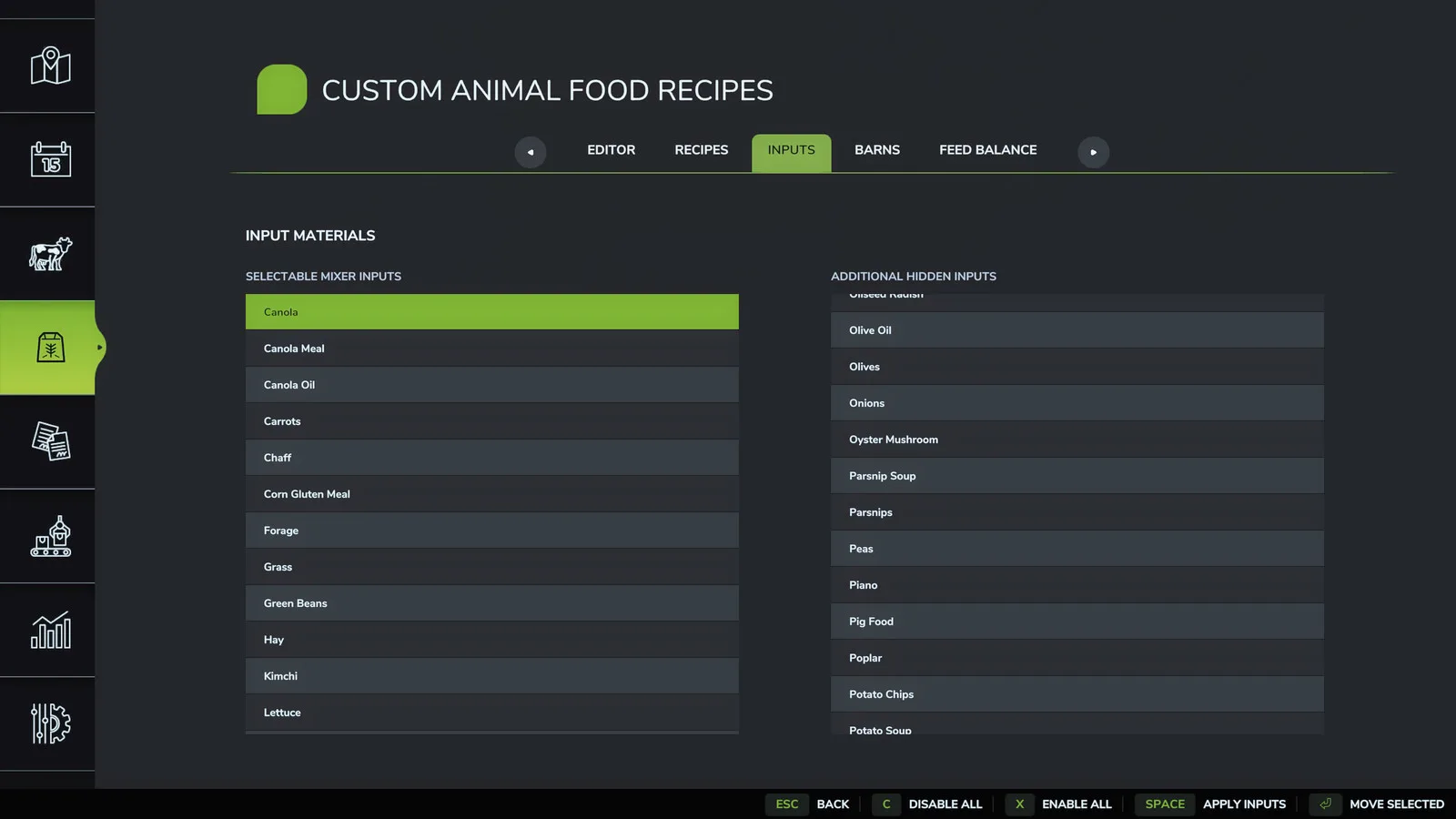The width and height of the screenshot is (1456, 819).
Task: Select Piano hidden input
Action: tap(1077, 585)
